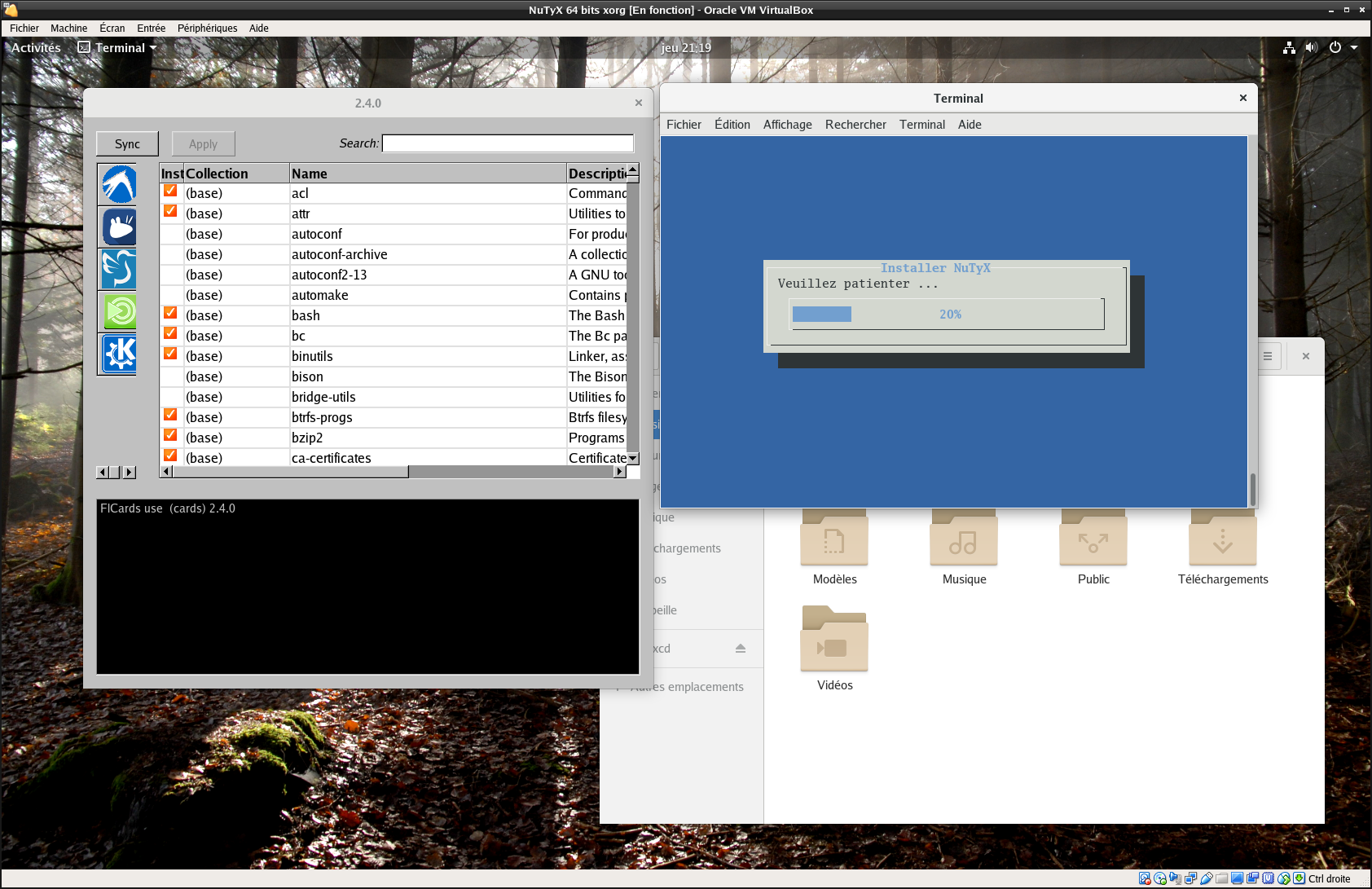Open file manager hamburger menu
Viewport: 1372px width, 889px height.
point(1268,356)
